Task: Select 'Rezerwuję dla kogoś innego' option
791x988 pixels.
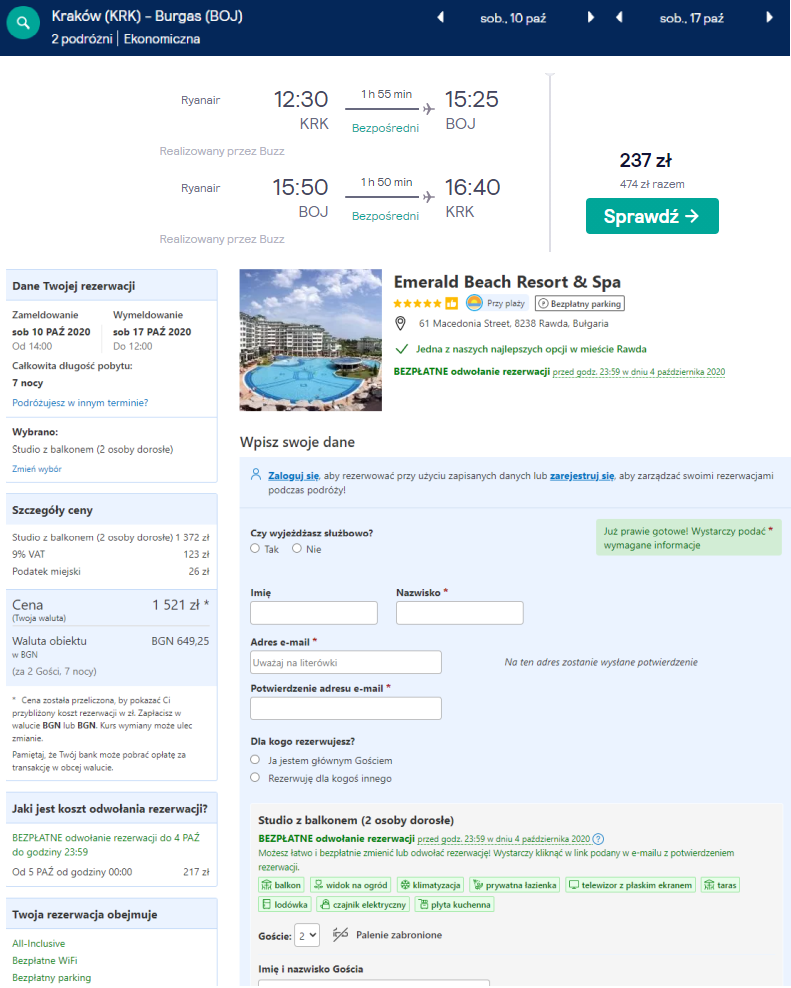Action: tap(256, 777)
